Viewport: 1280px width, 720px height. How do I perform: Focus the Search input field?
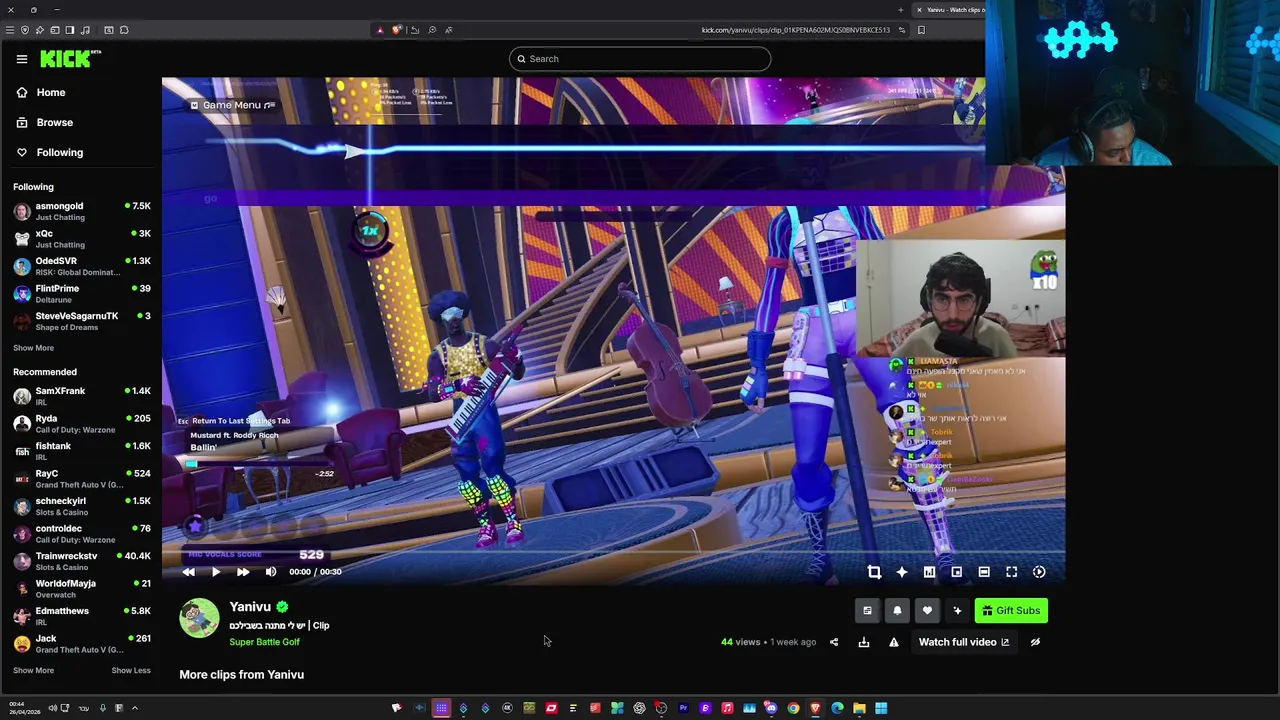[640, 59]
